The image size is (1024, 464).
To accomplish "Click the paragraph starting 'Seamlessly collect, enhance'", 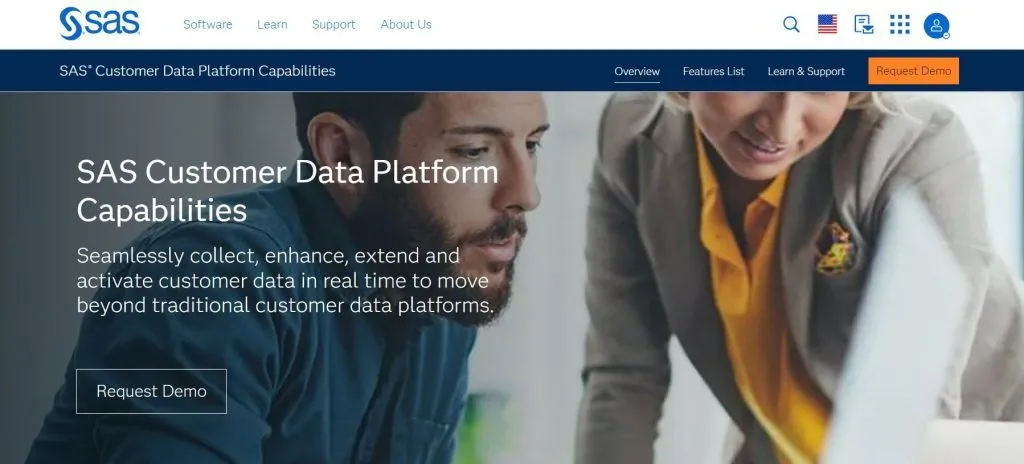I will click(x=285, y=280).
